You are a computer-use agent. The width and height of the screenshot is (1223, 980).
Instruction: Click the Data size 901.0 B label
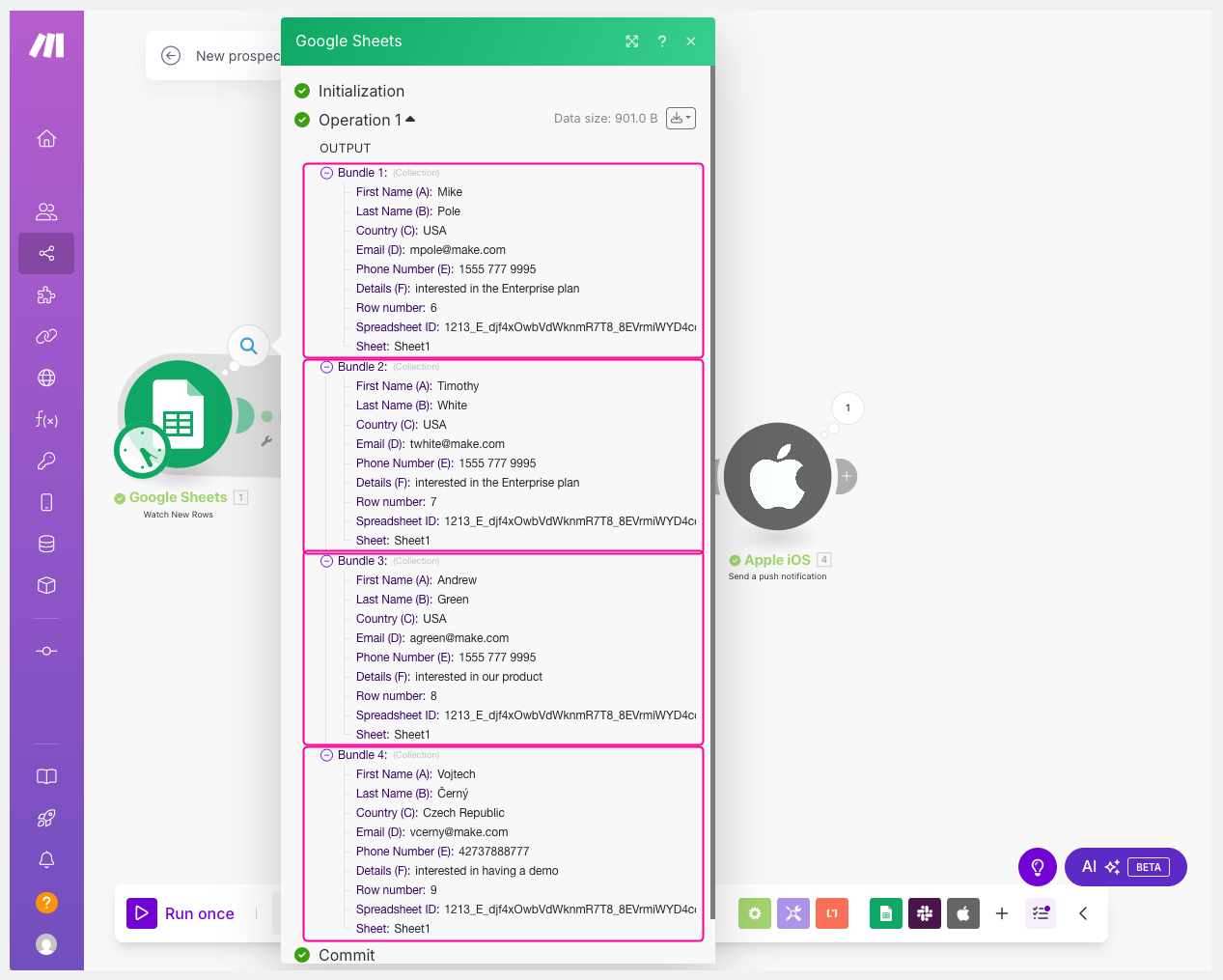point(606,119)
